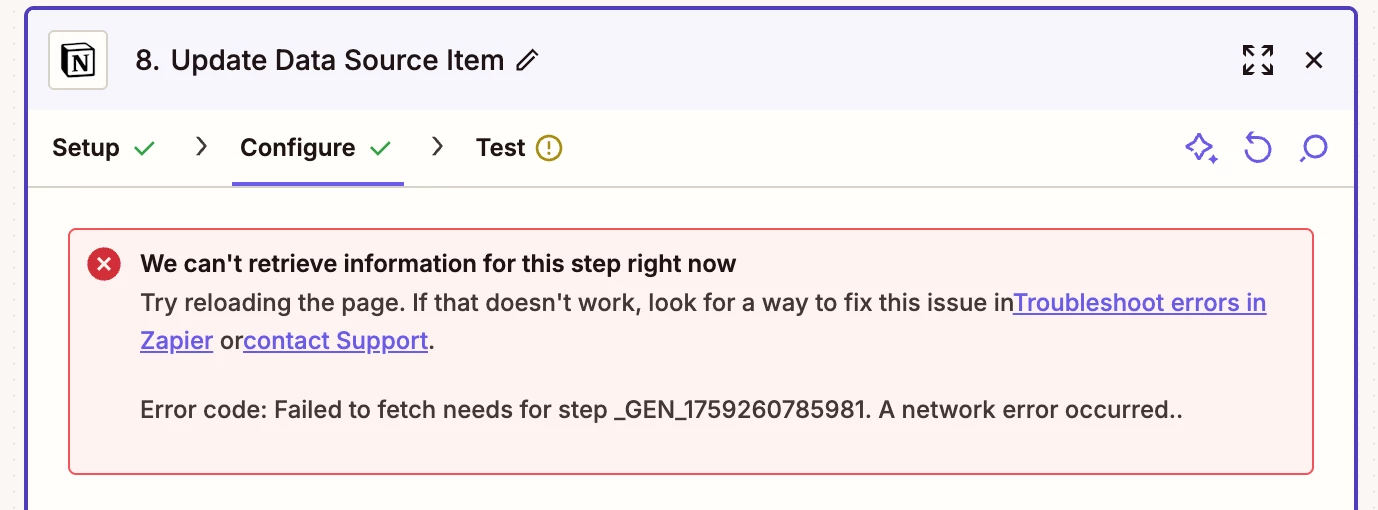Open the AI sparkle assistant icon
1378x510 pixels.
(1201, 149)
